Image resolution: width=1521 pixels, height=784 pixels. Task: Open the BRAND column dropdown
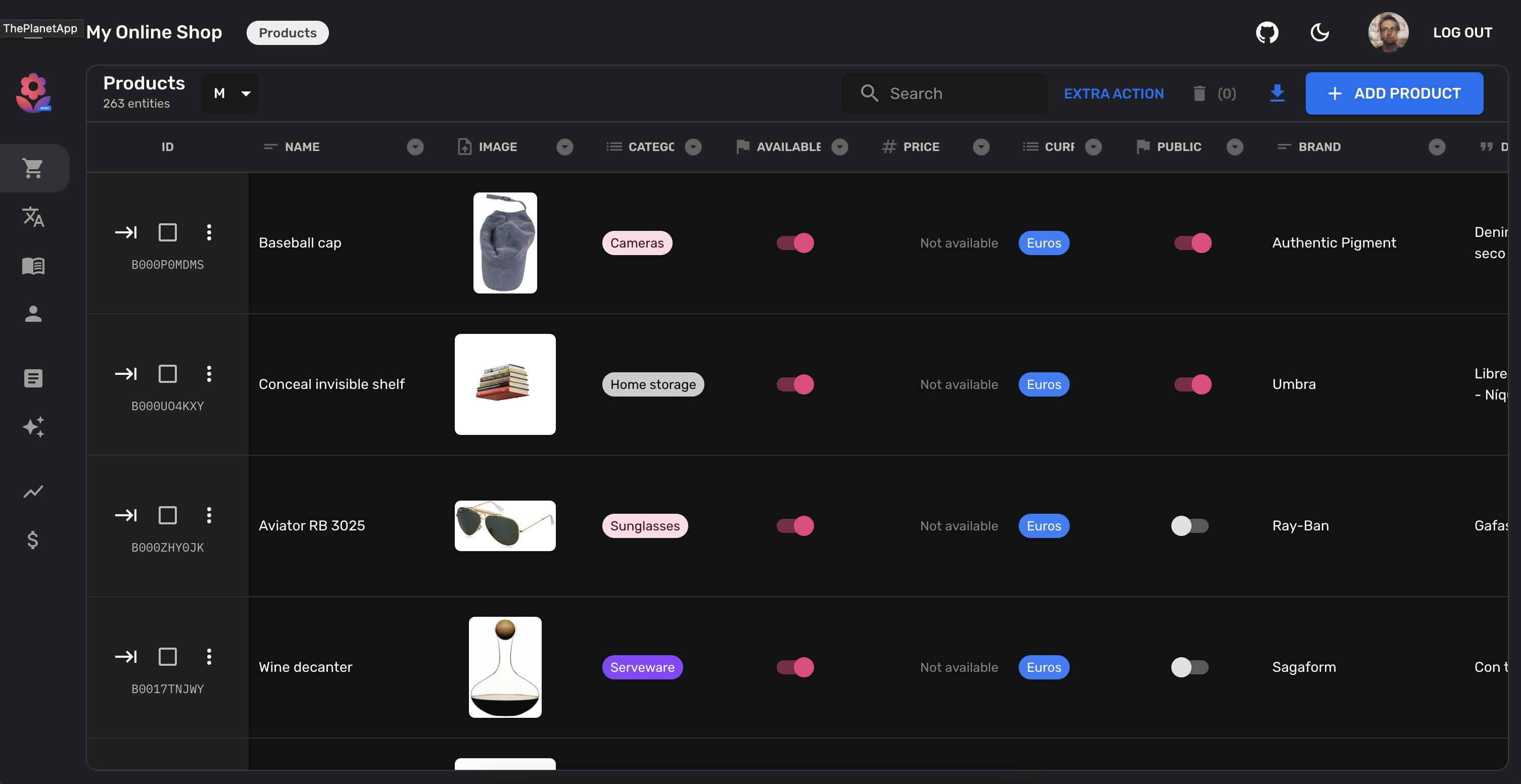coord(1437,147)
